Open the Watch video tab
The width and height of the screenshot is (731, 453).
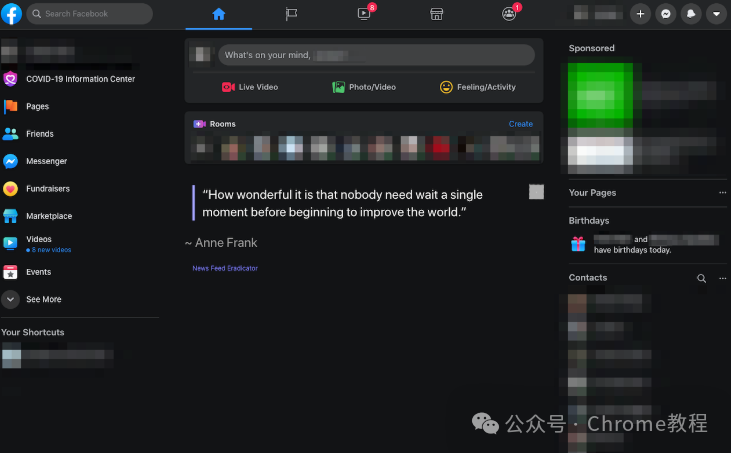coord(364,14)
